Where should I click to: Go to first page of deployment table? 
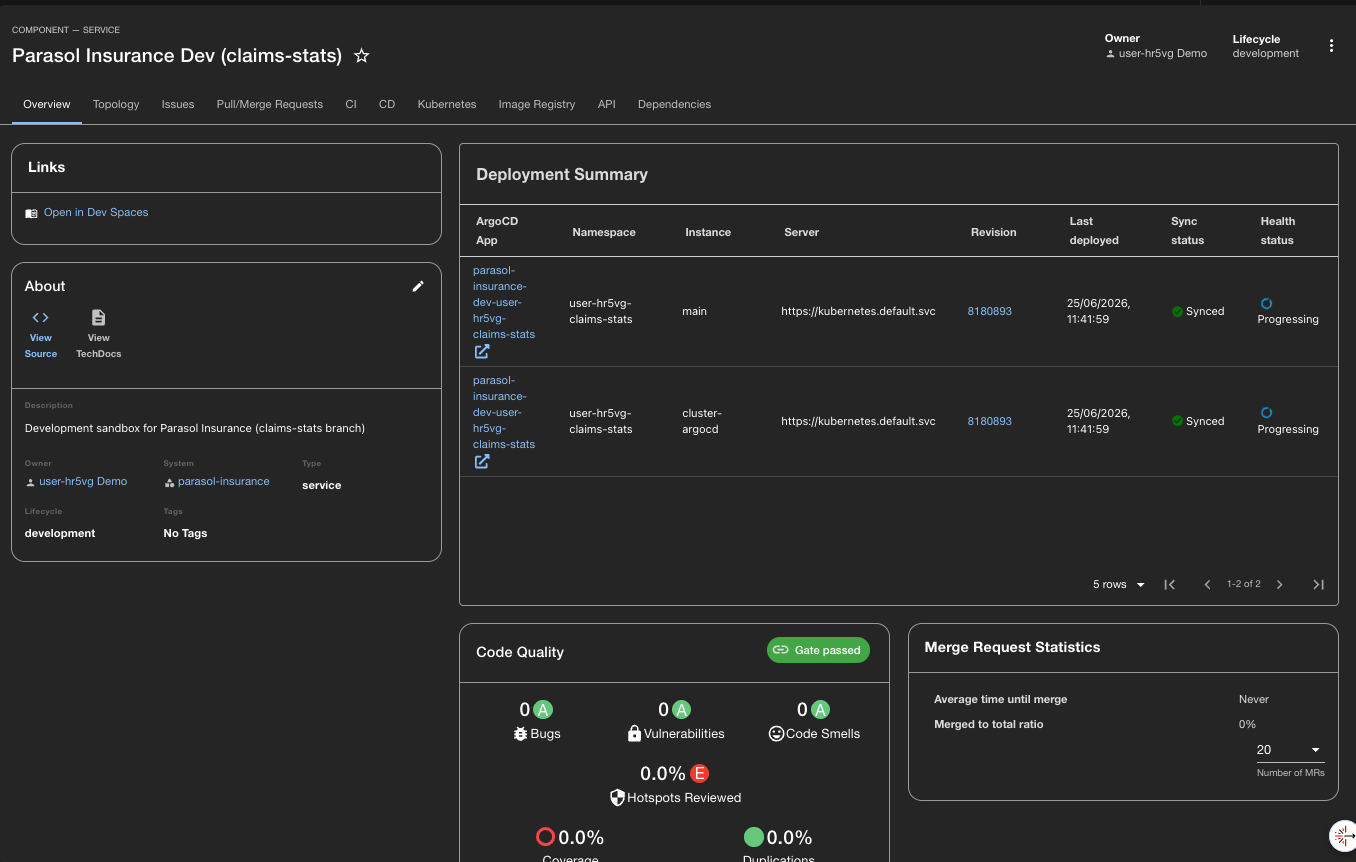click(x=1169, y=585)
